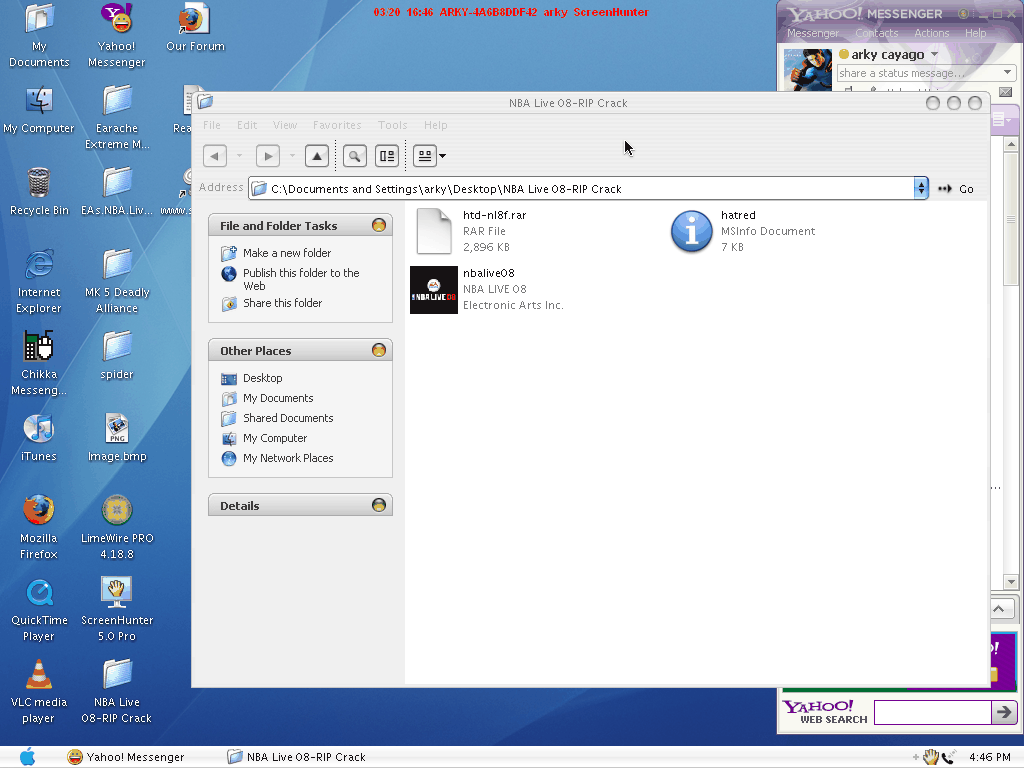Launch iTunes from the desktop

click(39, 438)
